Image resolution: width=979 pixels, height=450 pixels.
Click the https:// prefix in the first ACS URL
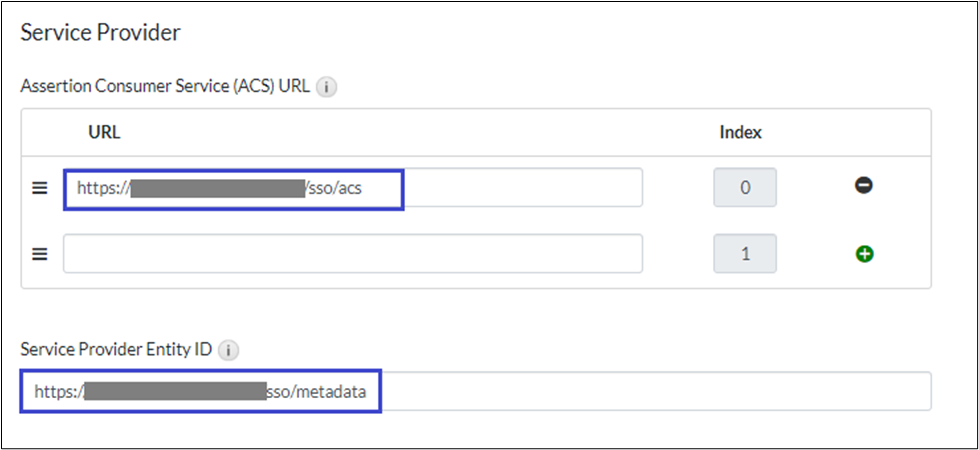(102, 187)
